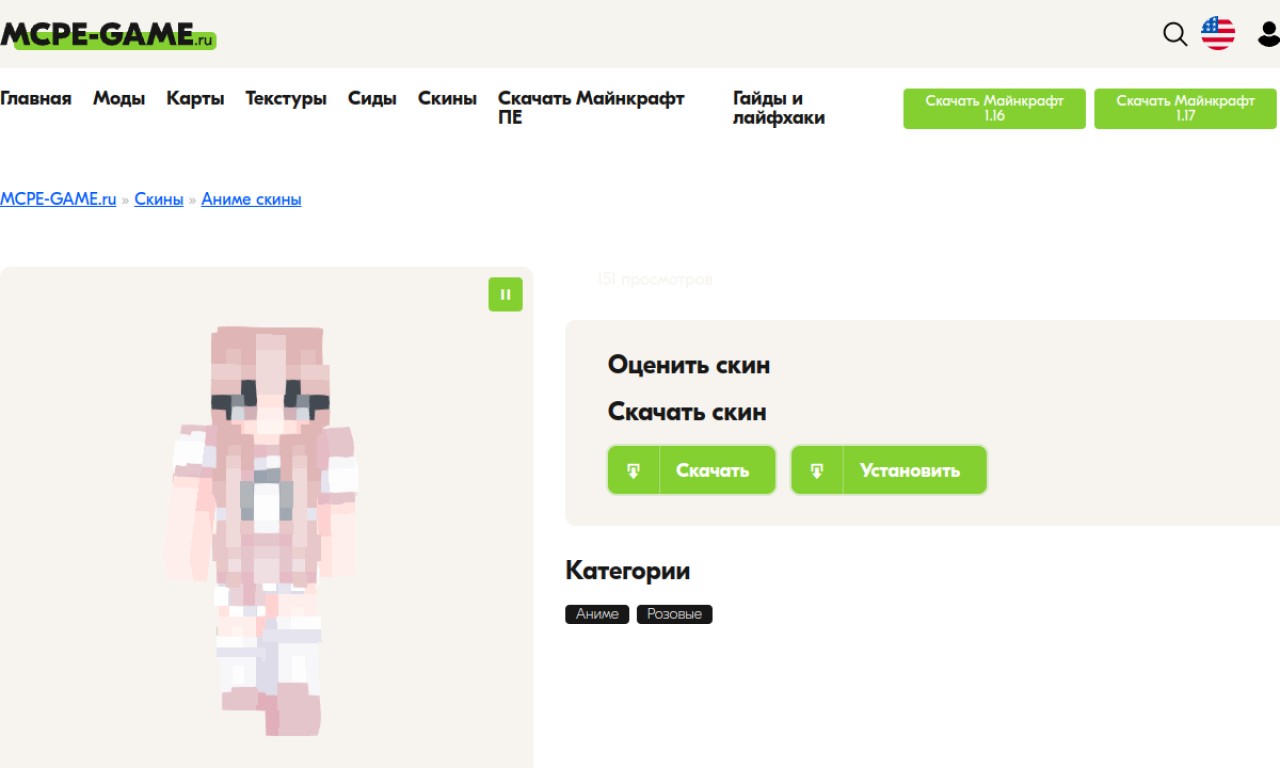Click the Скачать Майнкрафт 1.17 button
Viewport: 1280px width, 768px height.
click(1185, 108)
